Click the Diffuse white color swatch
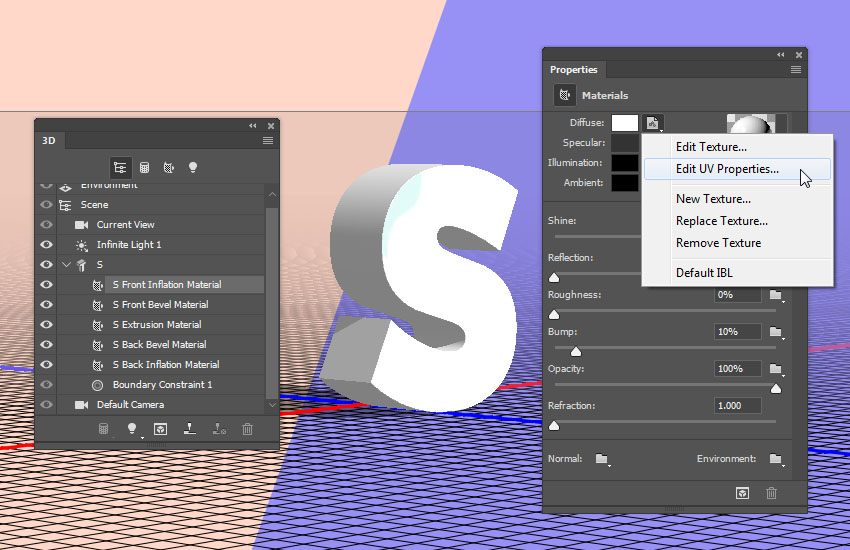Viewport: 850px width, 550px height. (625, 123)
